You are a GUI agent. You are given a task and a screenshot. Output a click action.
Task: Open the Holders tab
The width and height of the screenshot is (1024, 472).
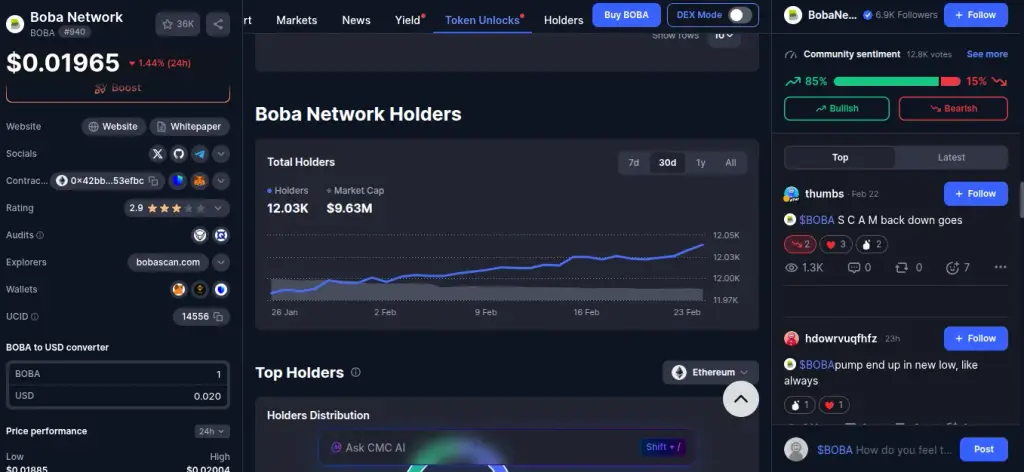(x=563, y=20)
